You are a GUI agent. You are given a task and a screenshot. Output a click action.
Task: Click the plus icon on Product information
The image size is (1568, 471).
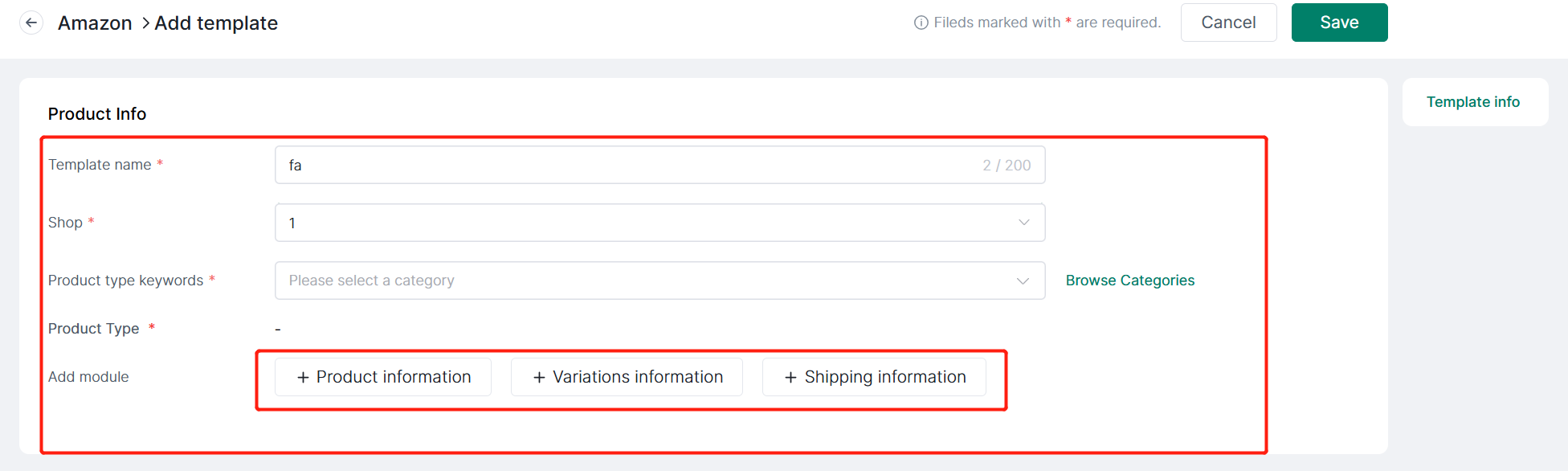click(303, 378)
